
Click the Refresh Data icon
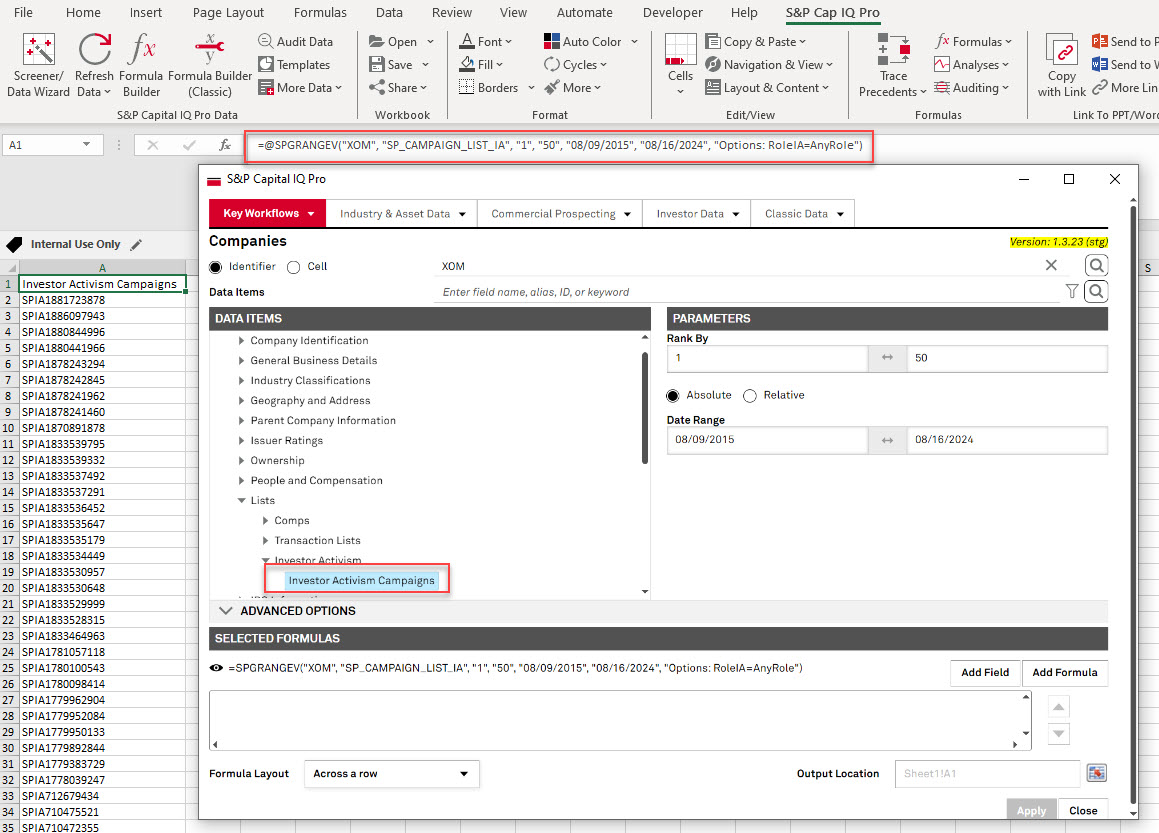(95, 50)
